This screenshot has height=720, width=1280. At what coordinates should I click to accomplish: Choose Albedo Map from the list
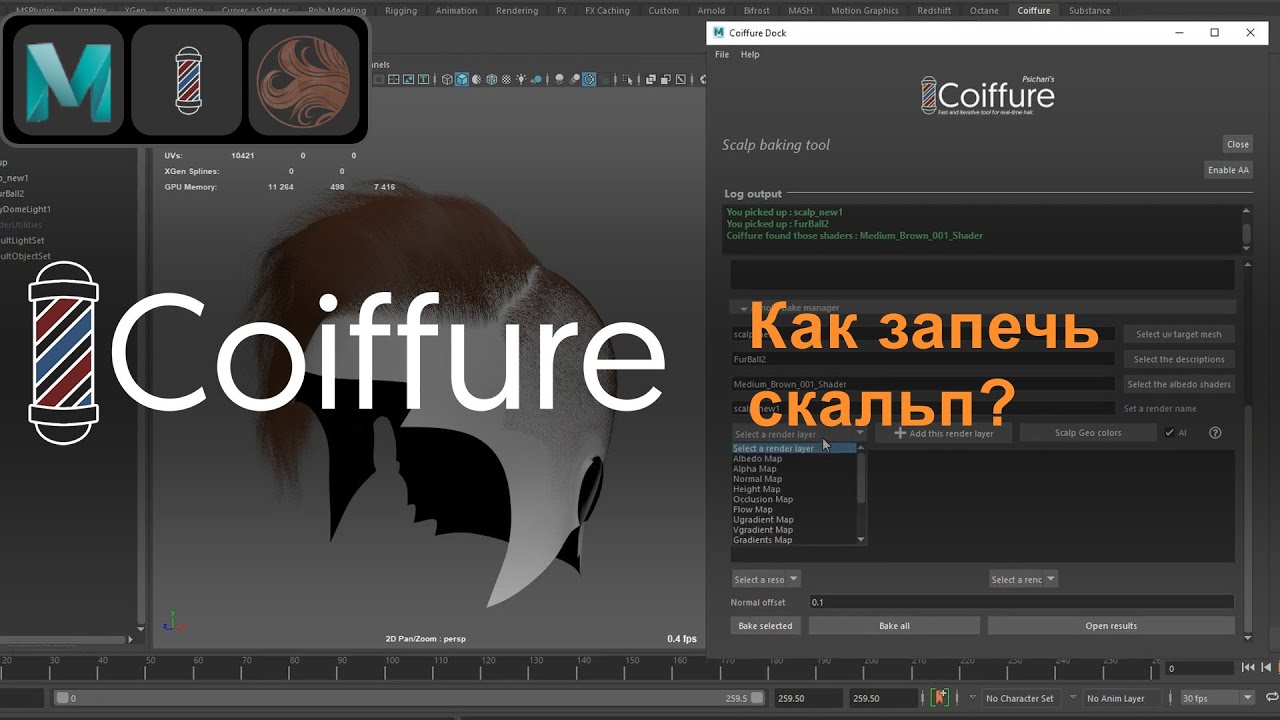[758, 459]
